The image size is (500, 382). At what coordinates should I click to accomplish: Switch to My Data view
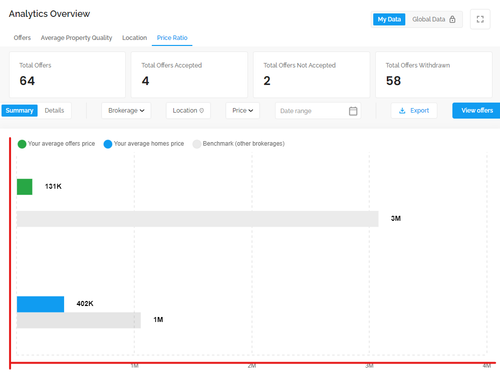pos(389,19)
